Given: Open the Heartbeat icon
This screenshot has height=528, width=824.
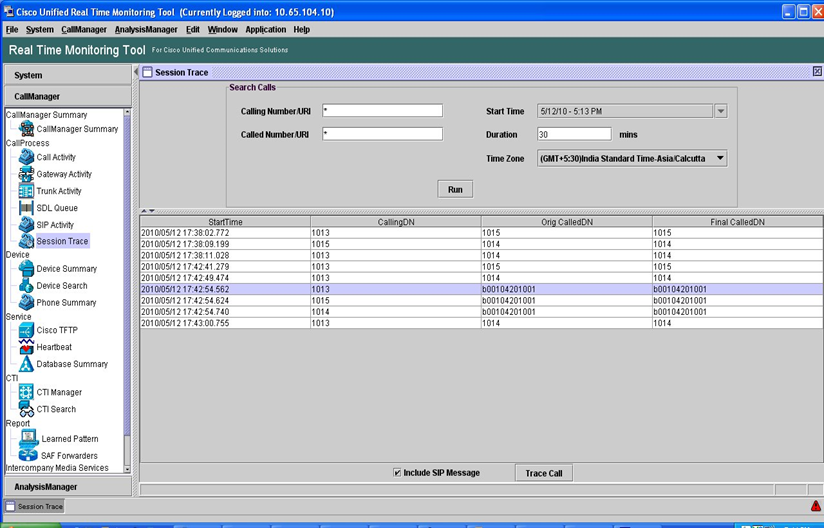Looking at the screenshot, I should pos(26,347).
